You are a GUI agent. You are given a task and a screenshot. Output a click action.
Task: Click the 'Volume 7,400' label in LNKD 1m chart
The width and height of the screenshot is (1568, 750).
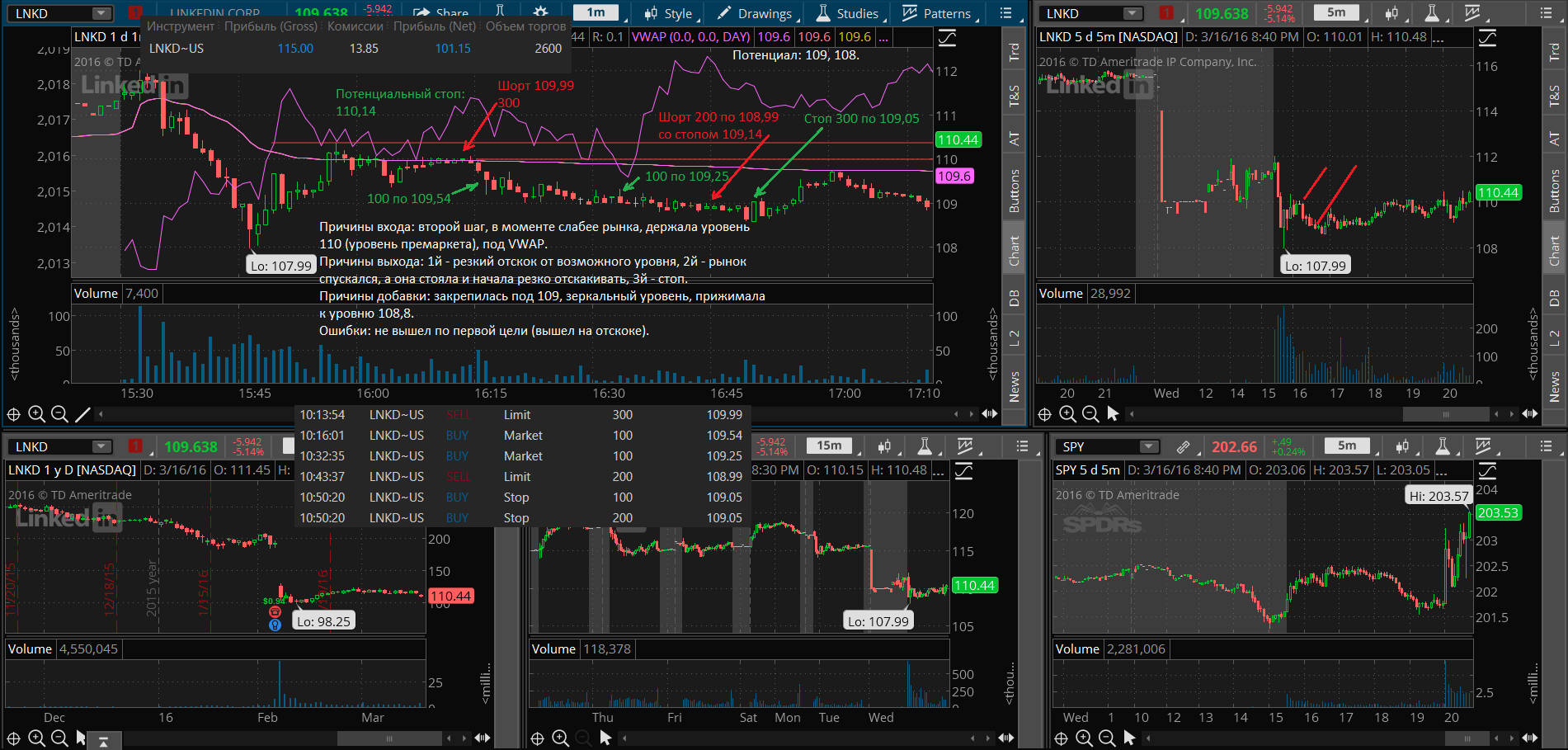116,293
